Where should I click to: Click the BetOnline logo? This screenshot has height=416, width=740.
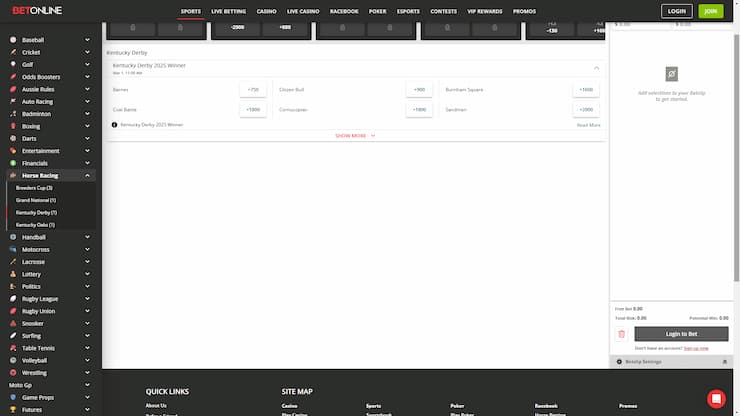point(37,10)
